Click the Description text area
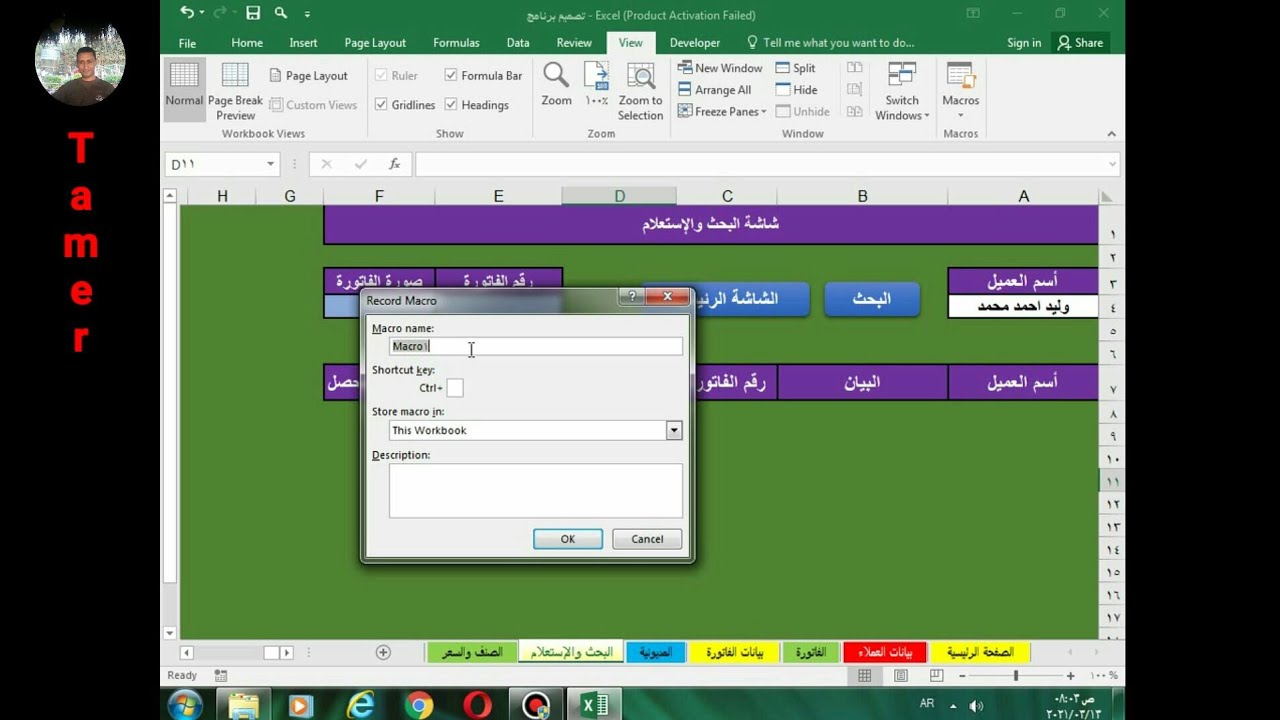The height and width of the screenshot is (720, 1280). [x=536, y=490]
